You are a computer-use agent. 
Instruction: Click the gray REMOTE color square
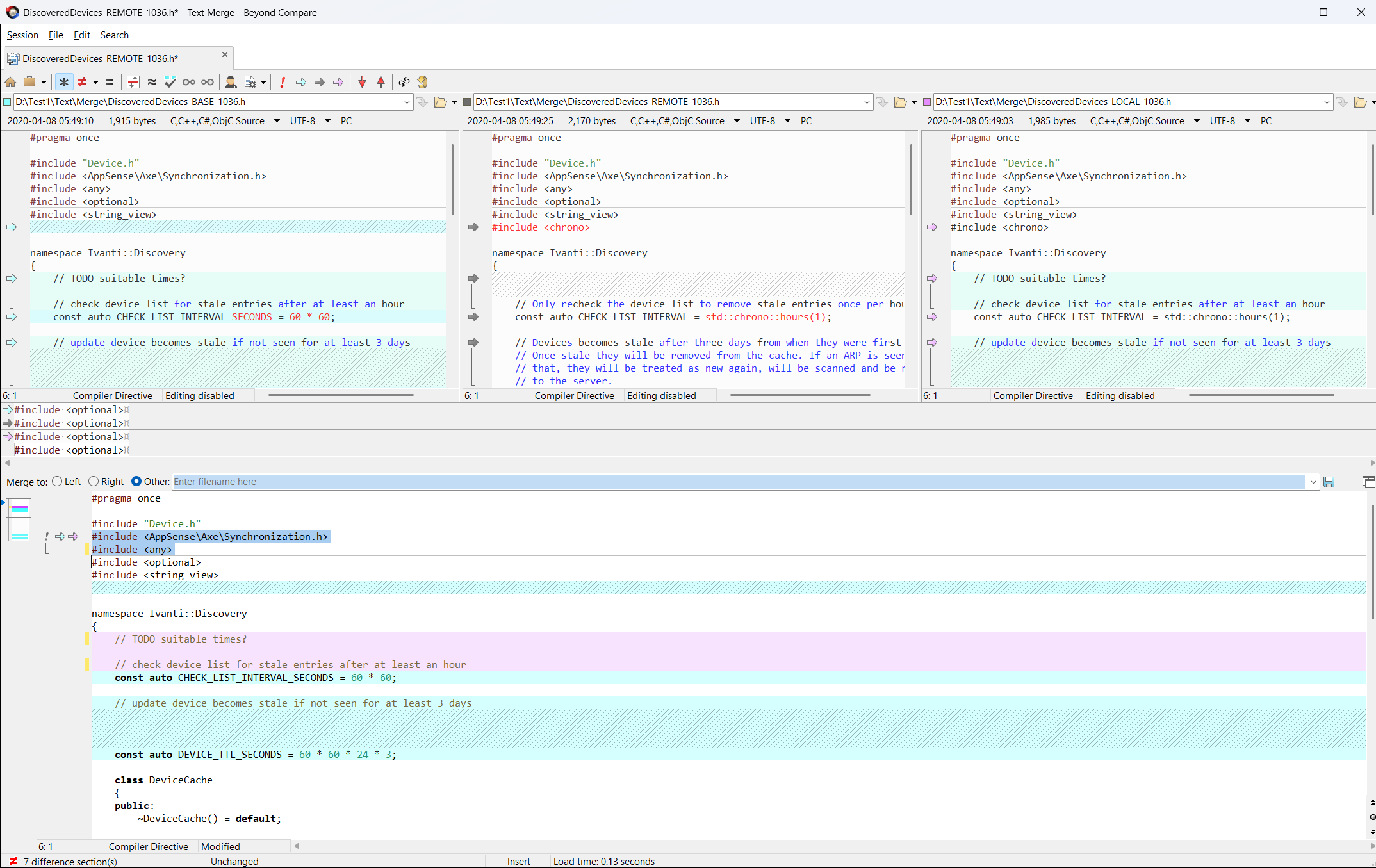467,102
